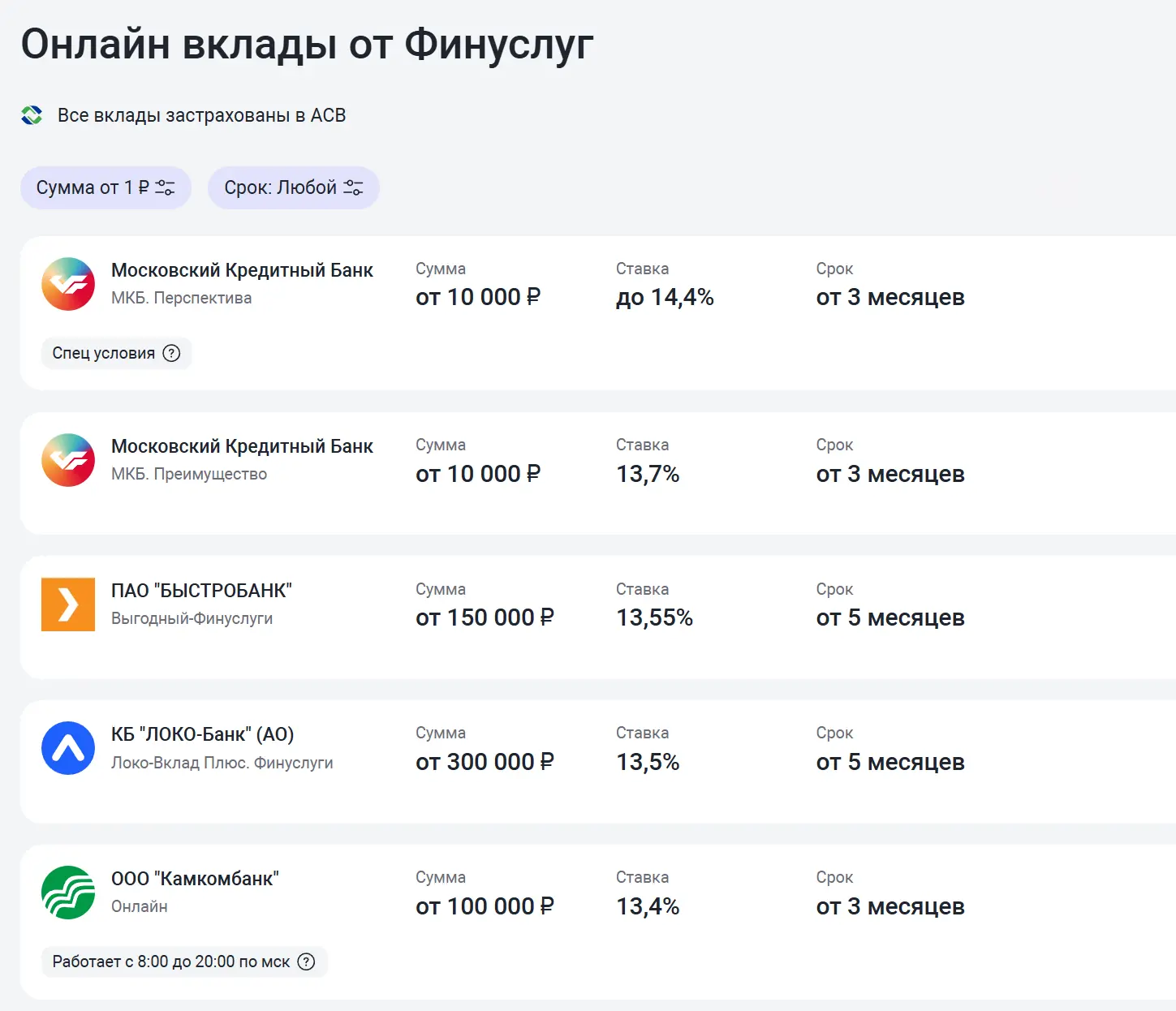Click 'от 10 000 ₽' in Перспектива row
Screen dimensions: 1176x1011
pyautogui.click(x=478, y=298)
